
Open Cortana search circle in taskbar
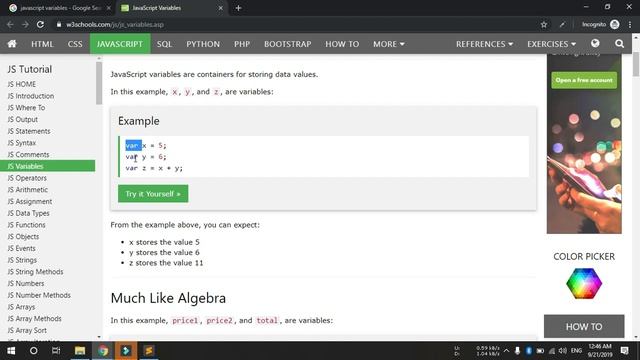[33, 351]
